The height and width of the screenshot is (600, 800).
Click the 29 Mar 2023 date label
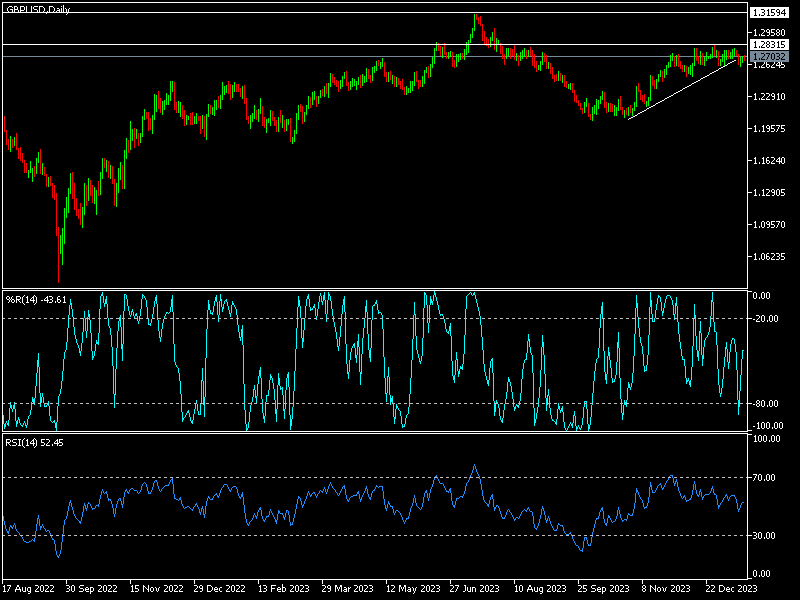347,588
